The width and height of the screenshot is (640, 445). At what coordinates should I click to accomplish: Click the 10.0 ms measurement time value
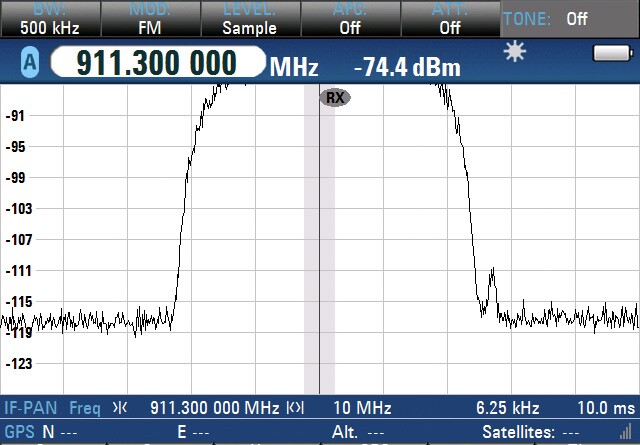tap(606, 408)
